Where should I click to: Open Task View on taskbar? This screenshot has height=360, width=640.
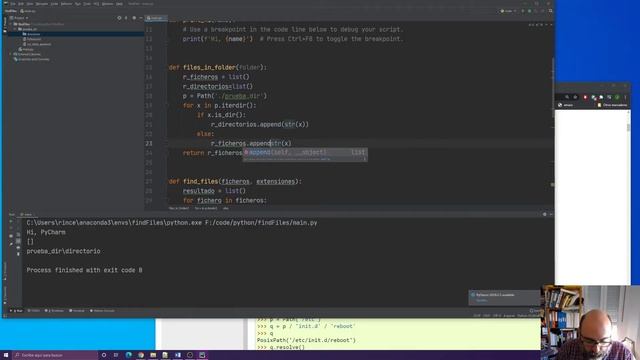pyautogui.click(x=116, y=355)
